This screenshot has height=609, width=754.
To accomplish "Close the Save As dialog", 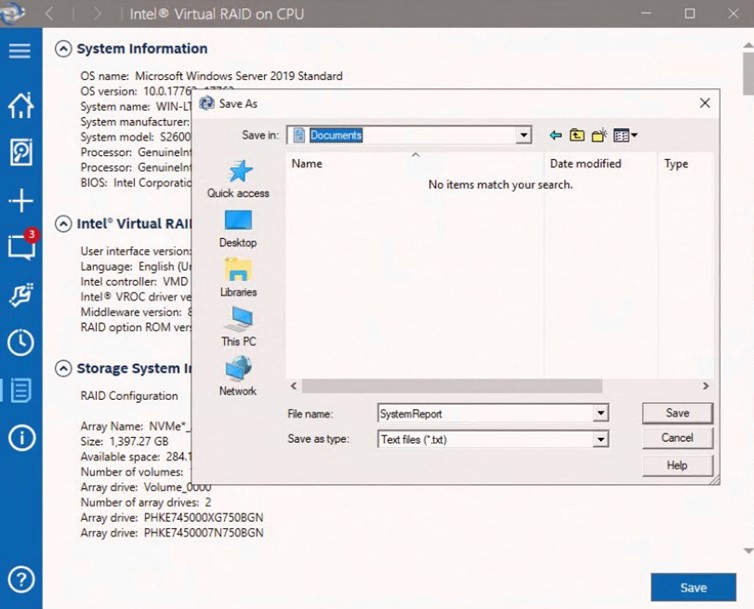I will coord(704,103).
